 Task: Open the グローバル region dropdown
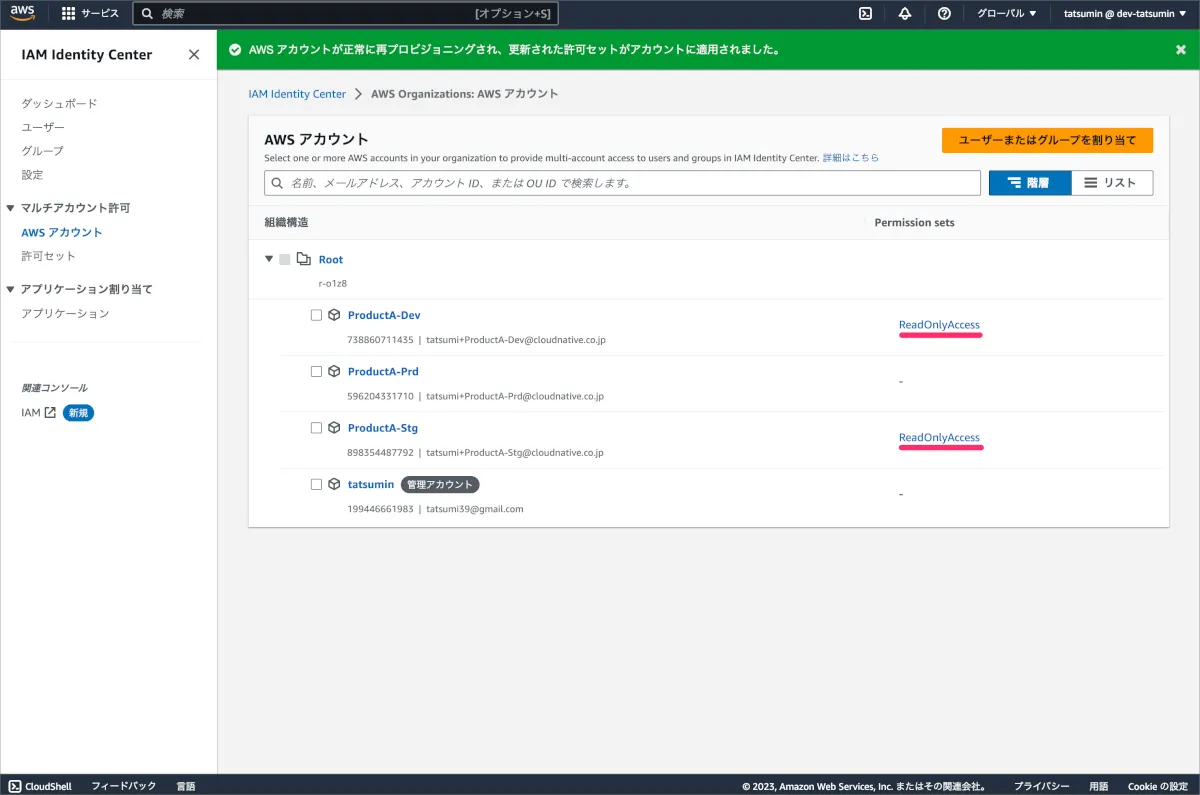click(1006, 13)
